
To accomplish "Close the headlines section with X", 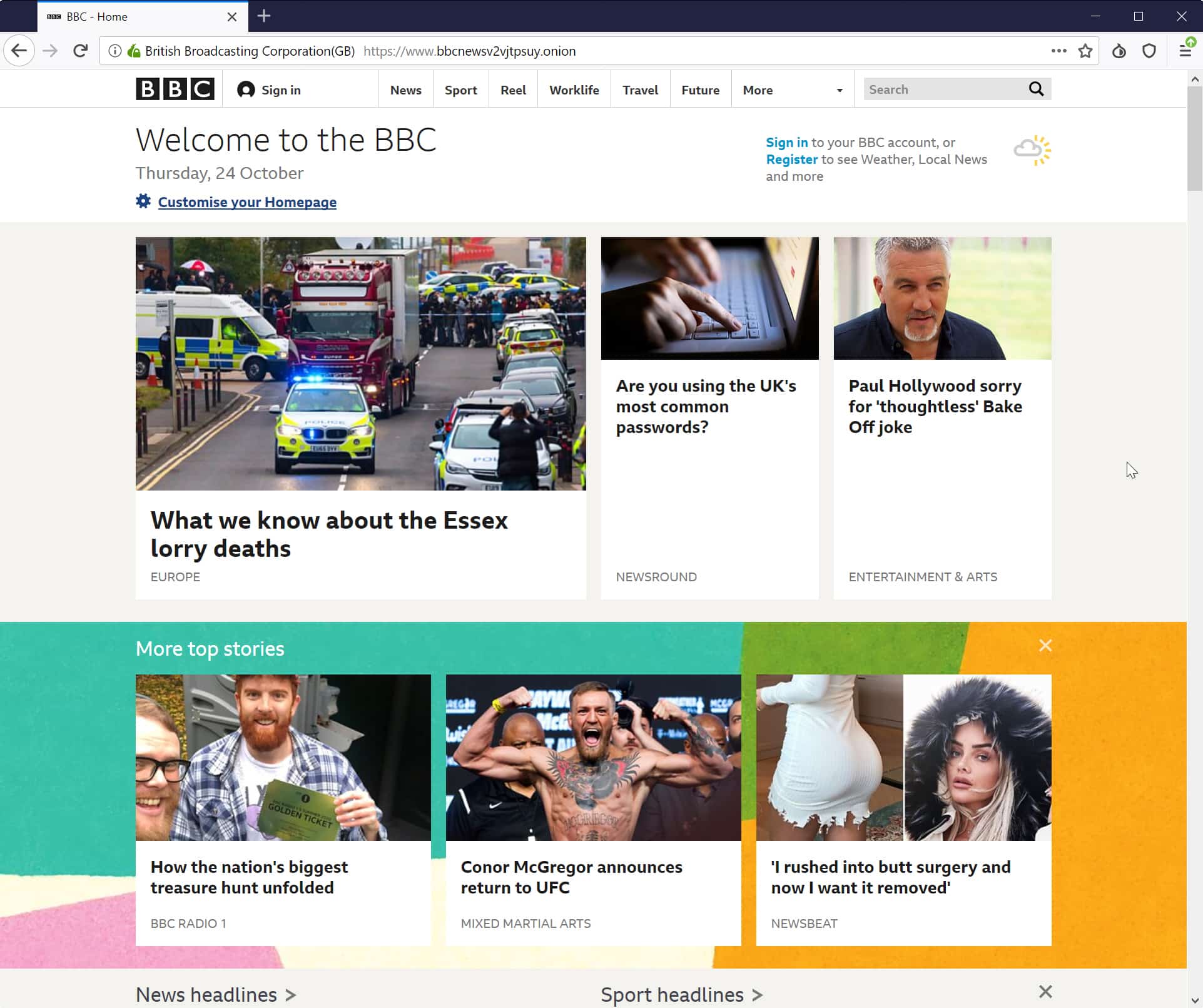I will click(x=1045, y=992).
